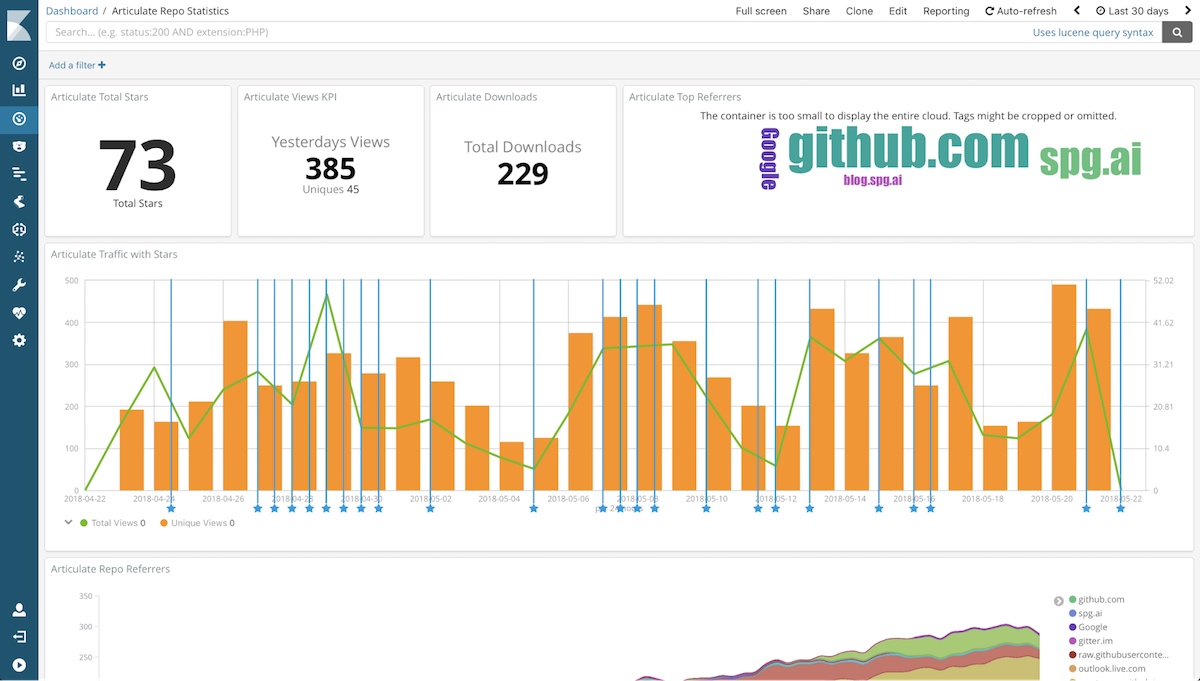Open Discover via the compass icon
The height and width of the screenshot is (681, 1200).
pos(19,63)
